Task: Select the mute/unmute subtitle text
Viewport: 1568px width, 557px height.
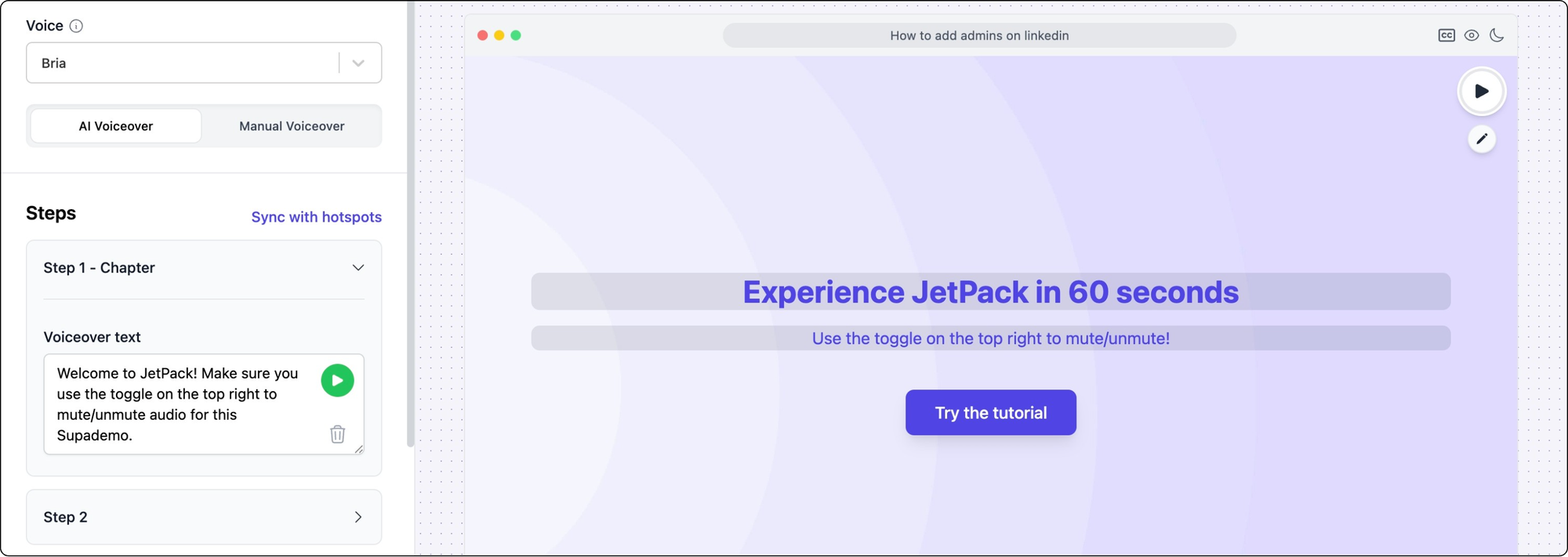Action: click(x=991, y=338)
